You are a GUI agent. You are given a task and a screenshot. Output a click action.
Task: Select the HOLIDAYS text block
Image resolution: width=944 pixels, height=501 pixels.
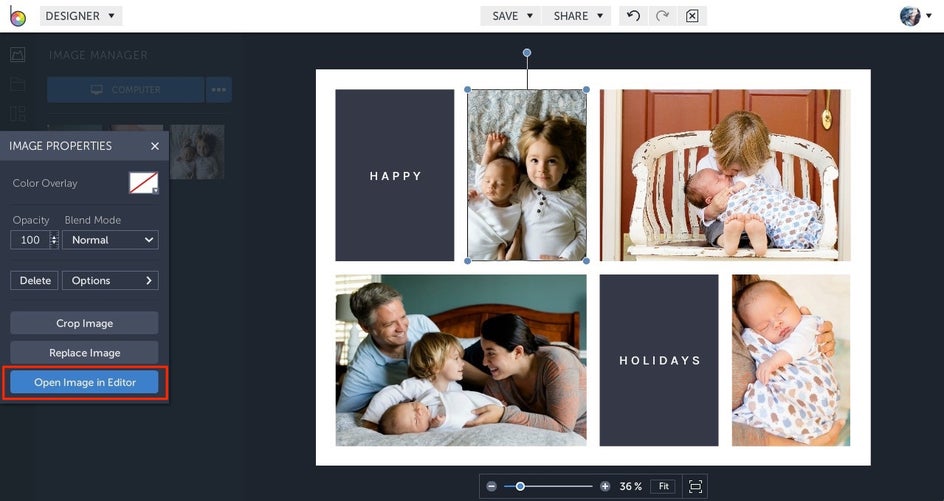(659, 360)
